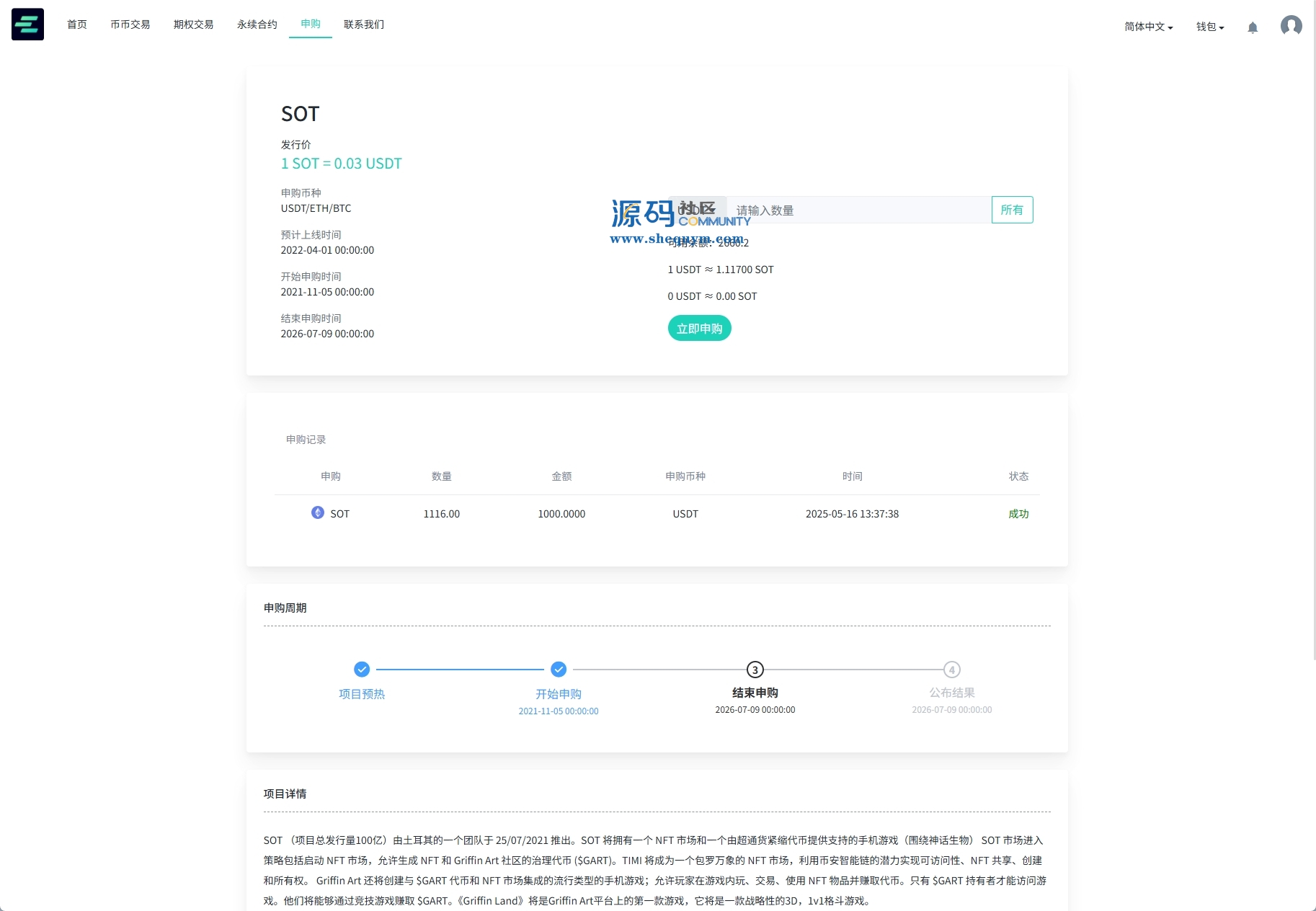
Task: Click the SOT coin icon in records
Action: [x=317, y=512]
